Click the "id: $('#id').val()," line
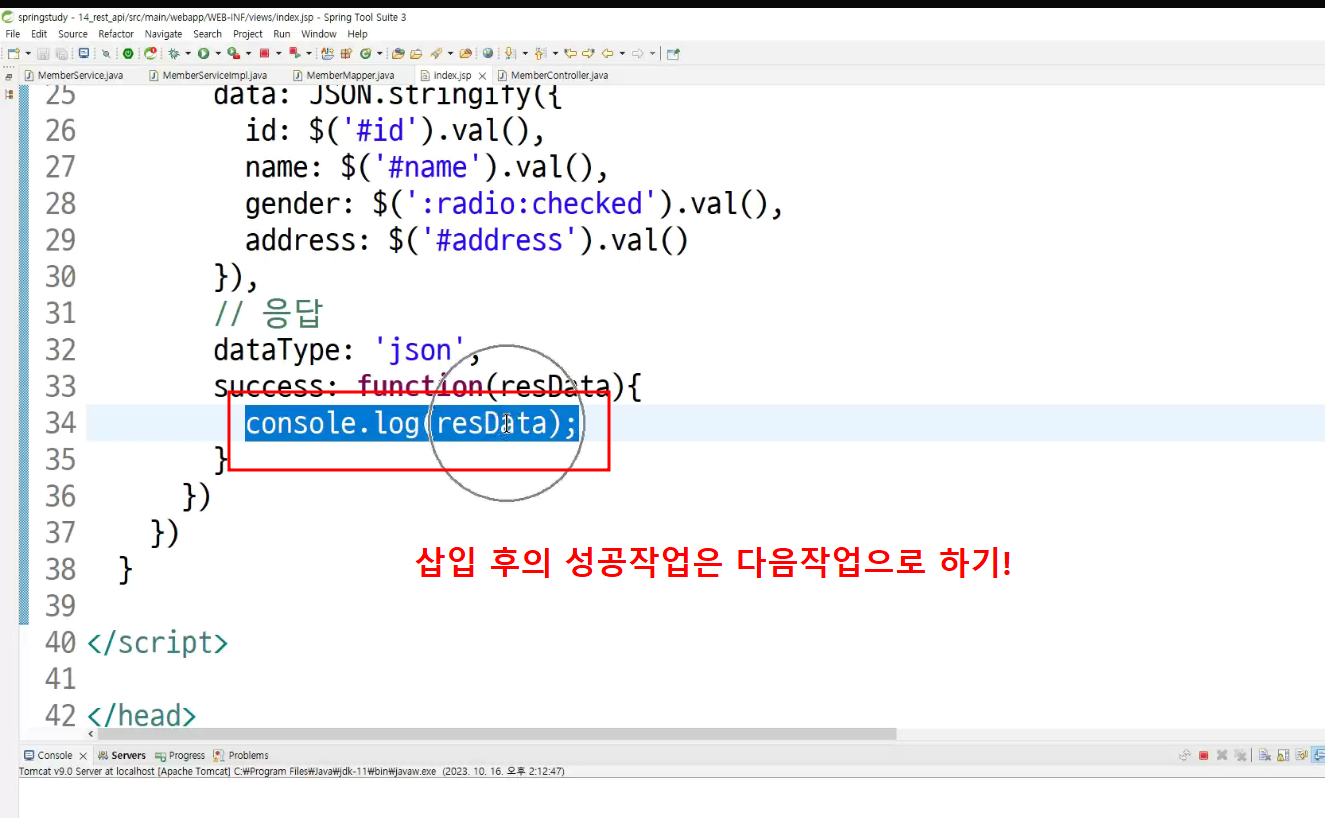Screen dimensions: 1325x818 [x=395, y=131]
